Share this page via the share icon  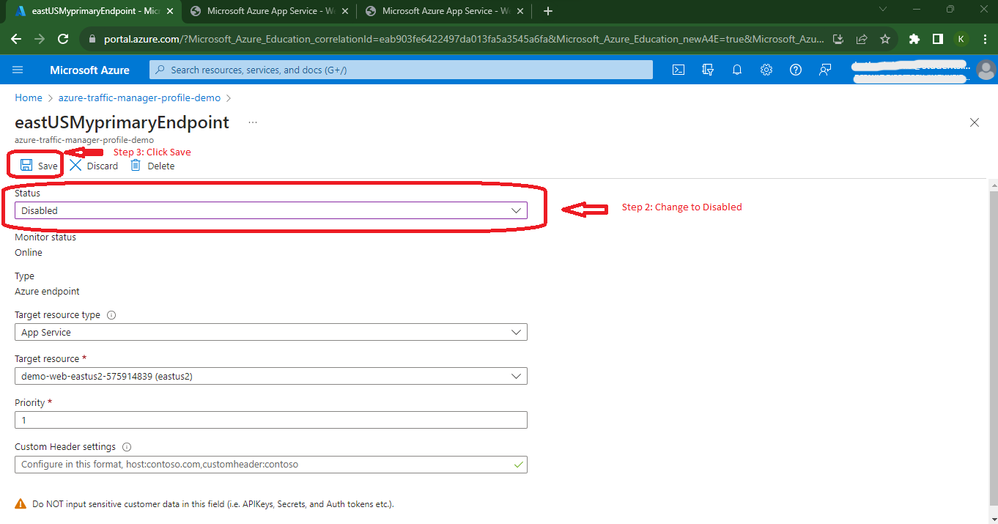coord(861,39)
